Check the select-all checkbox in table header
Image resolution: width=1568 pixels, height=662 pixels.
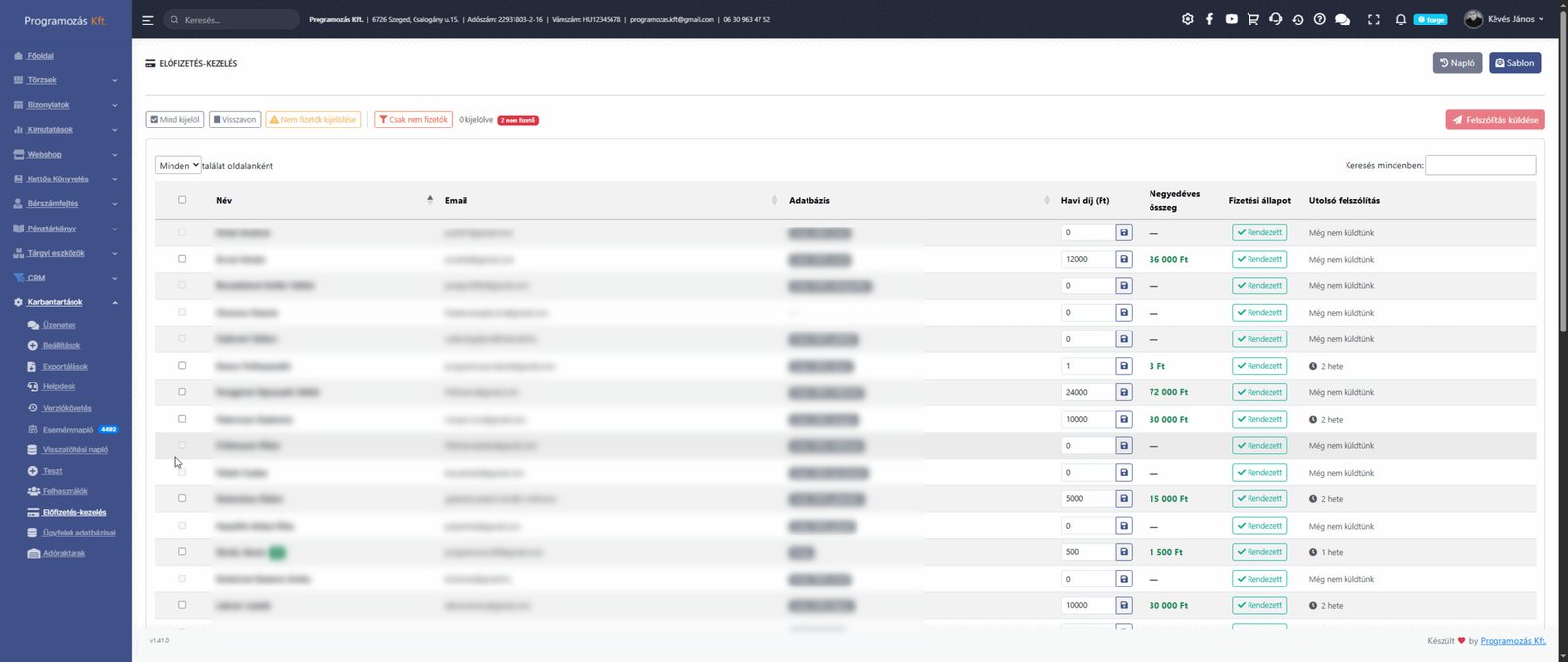point(182,200)
